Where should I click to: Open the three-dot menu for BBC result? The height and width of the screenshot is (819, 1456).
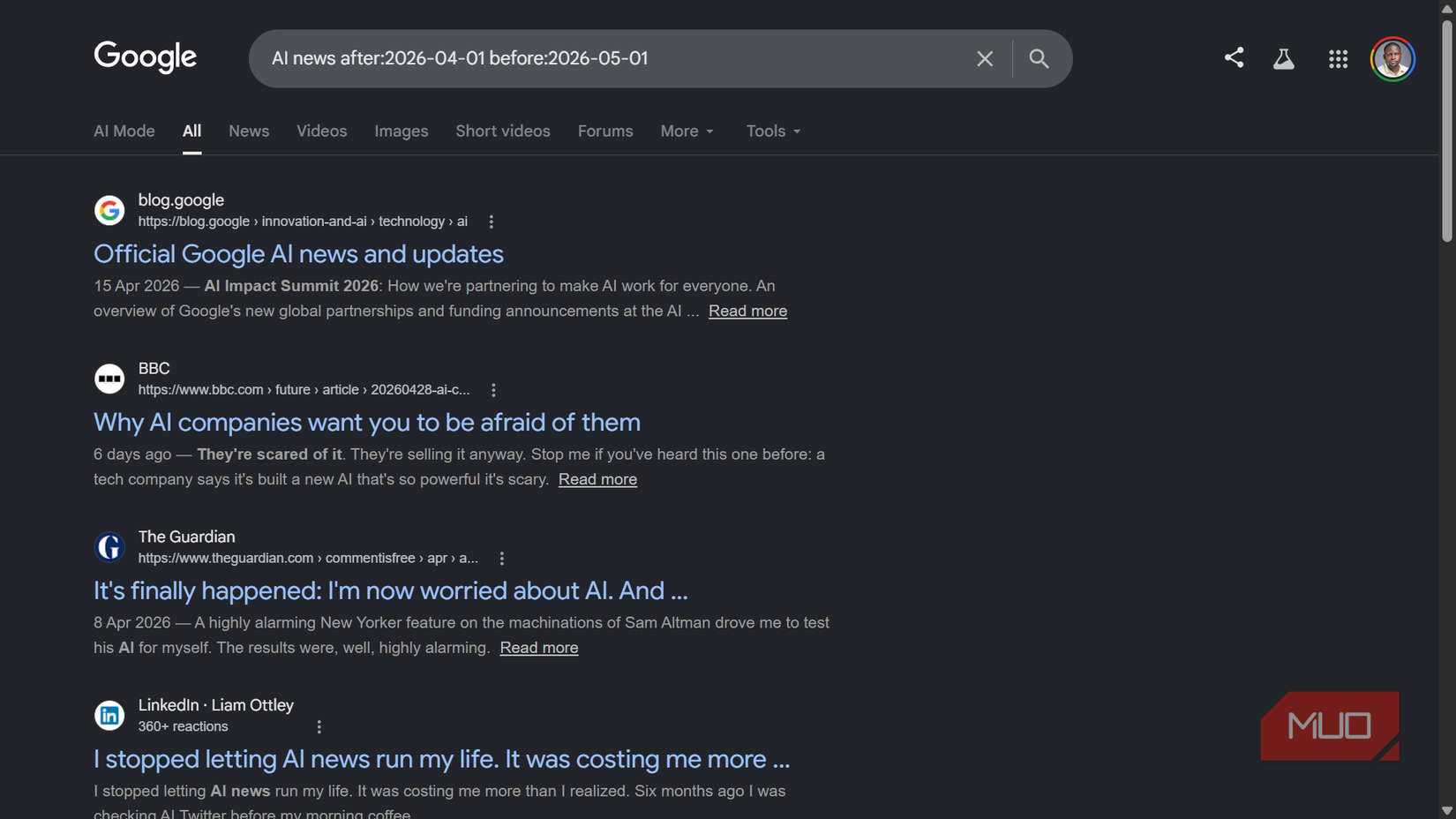tap(493, 390)
